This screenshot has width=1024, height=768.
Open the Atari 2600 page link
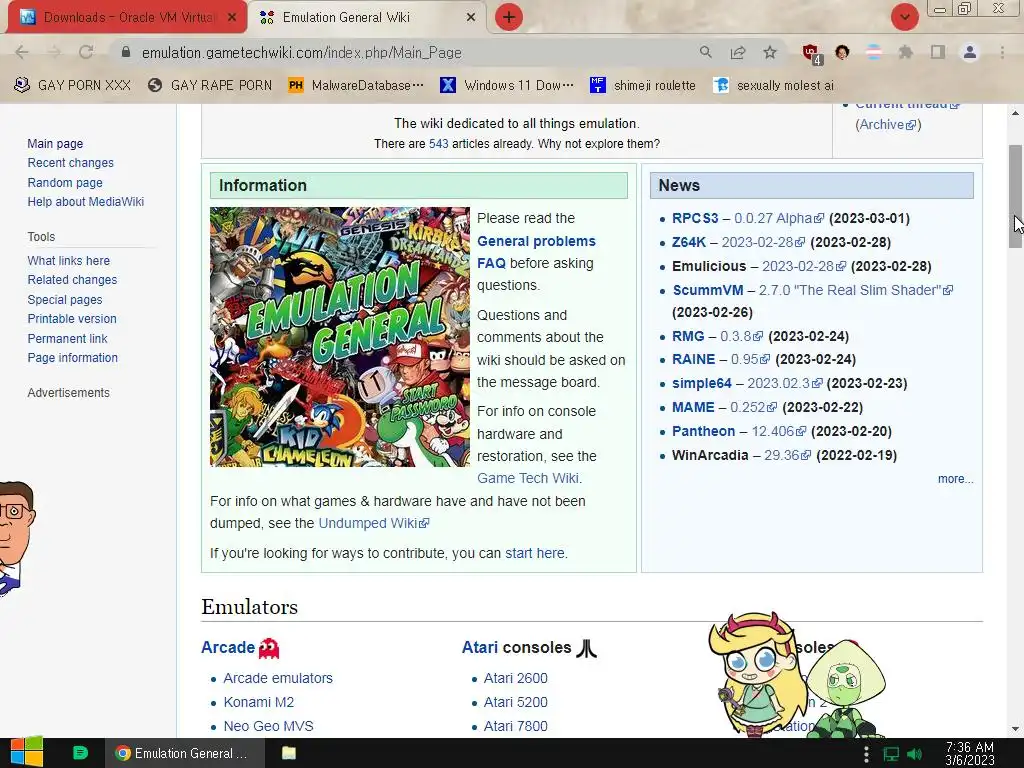point(515,678)
